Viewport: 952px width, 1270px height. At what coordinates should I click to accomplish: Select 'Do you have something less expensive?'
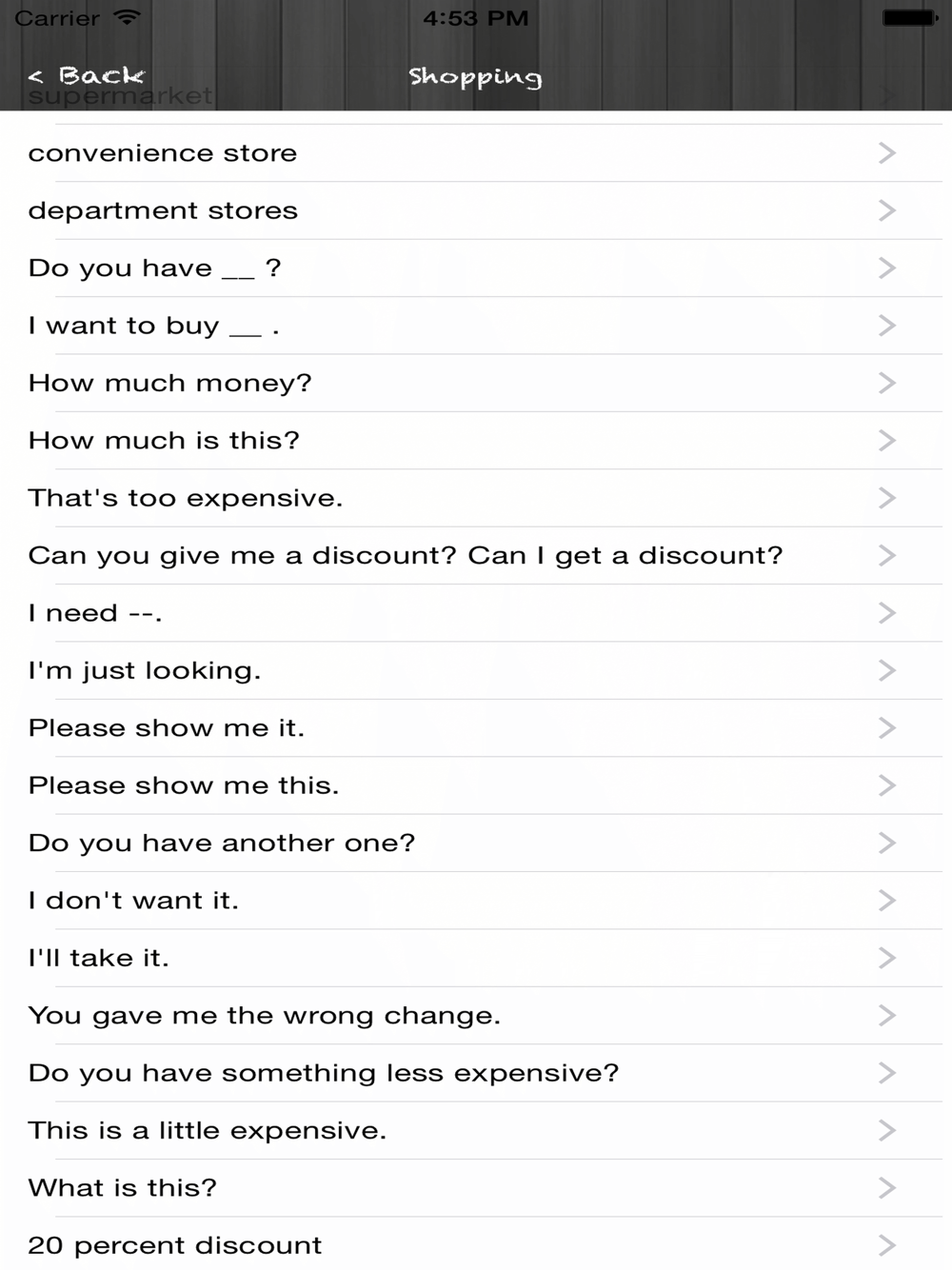pyautogui.click(x=476, y=1073)
